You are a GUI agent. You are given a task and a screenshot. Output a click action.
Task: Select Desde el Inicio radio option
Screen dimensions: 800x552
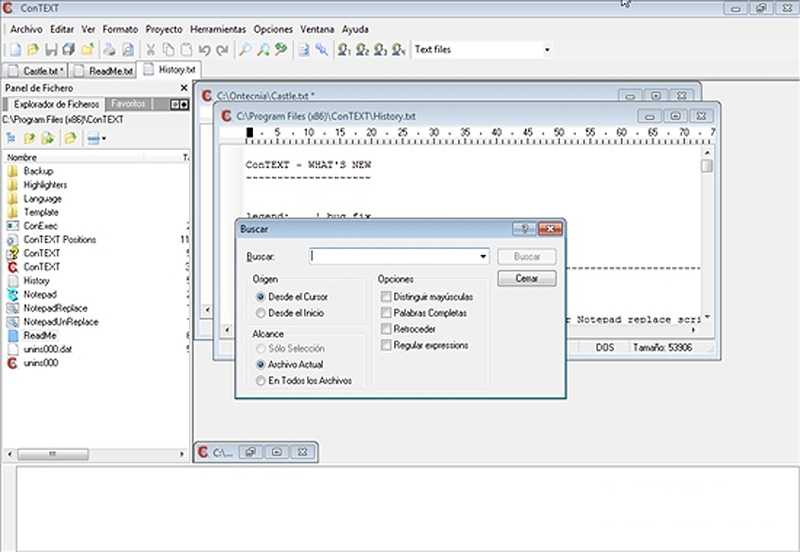[x=261, y=313]
